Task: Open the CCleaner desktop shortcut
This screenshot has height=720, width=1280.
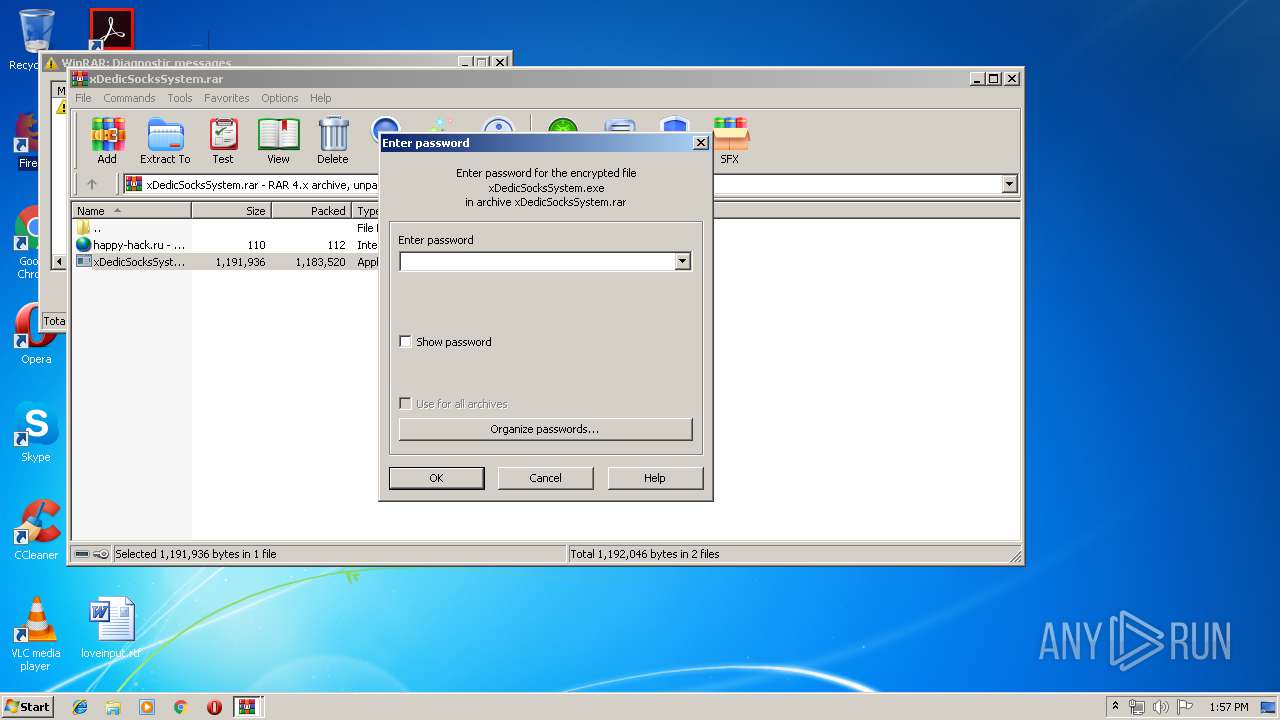Action: click(x=36, y=530)
